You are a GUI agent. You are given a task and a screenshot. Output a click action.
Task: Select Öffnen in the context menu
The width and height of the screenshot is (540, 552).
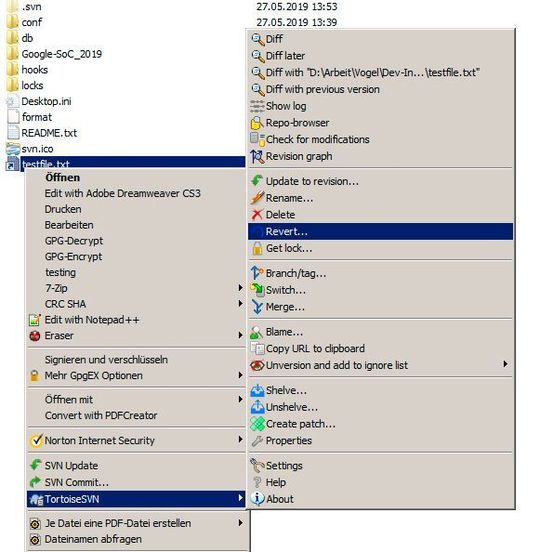click(136, 177)
